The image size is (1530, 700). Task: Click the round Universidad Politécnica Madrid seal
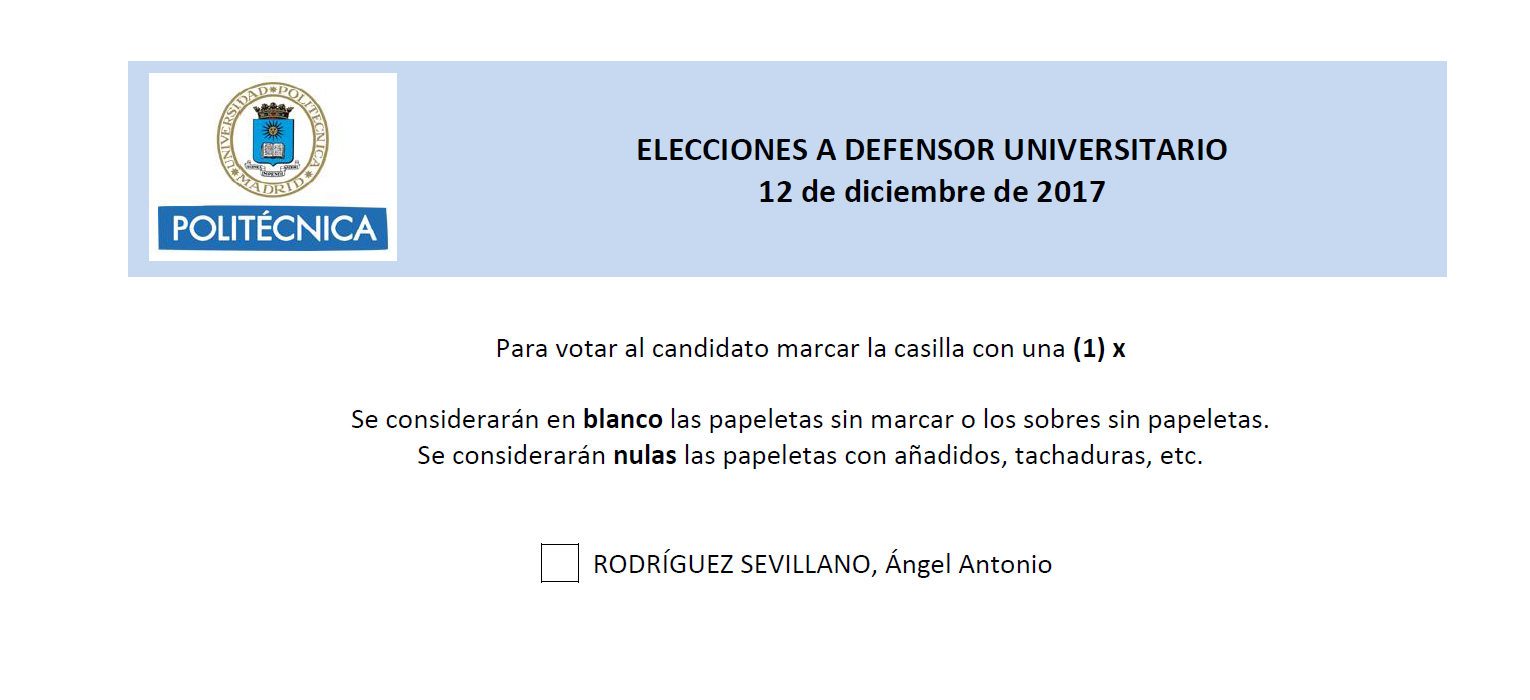click(273, 140)
